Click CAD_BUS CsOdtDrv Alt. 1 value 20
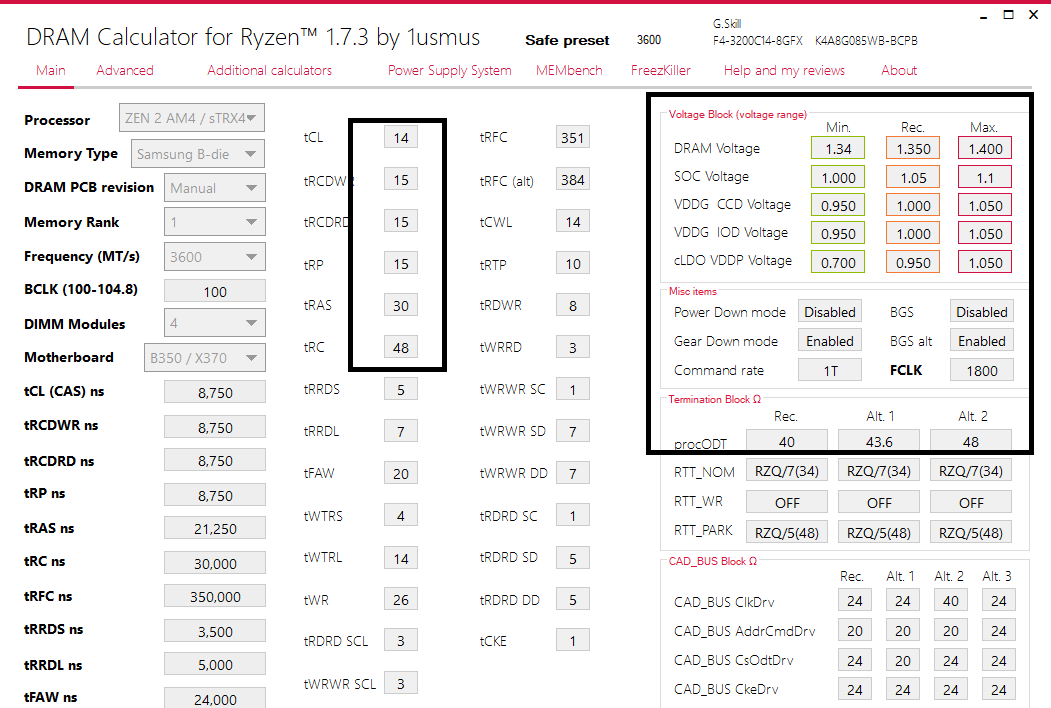 (903, 660)
